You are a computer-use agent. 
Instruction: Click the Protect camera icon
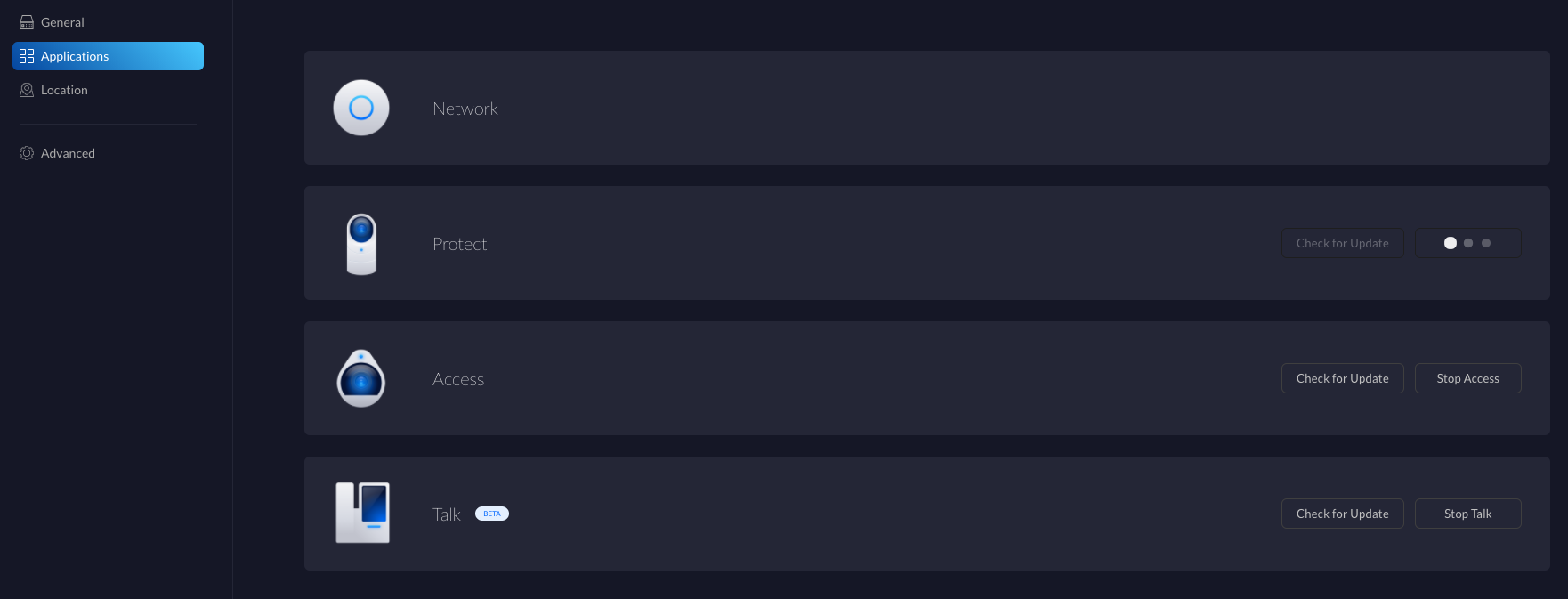click(361, 243)
